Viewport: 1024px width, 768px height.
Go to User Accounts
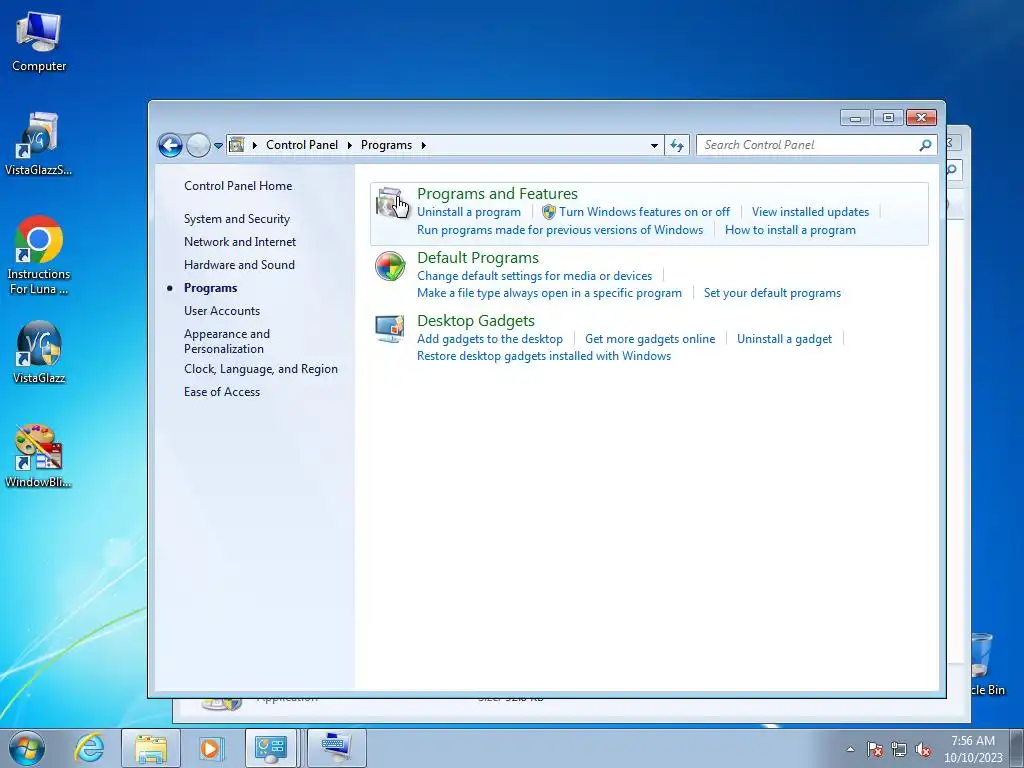(x=221, y=311)
